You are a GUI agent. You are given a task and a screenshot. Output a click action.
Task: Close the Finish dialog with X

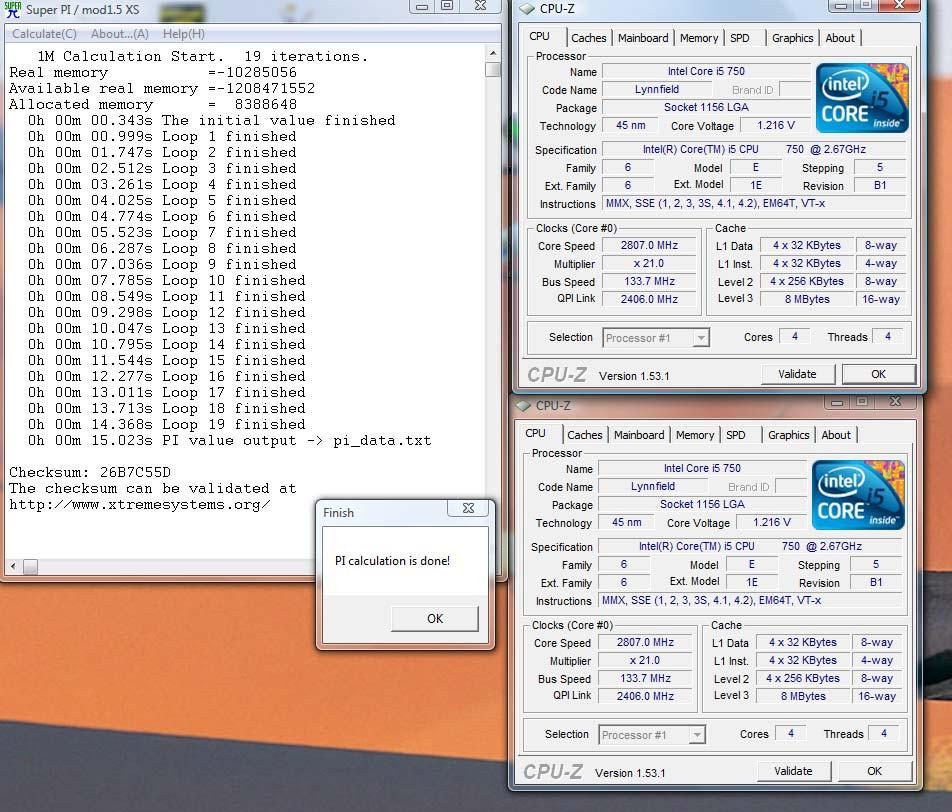coord(468,508)
